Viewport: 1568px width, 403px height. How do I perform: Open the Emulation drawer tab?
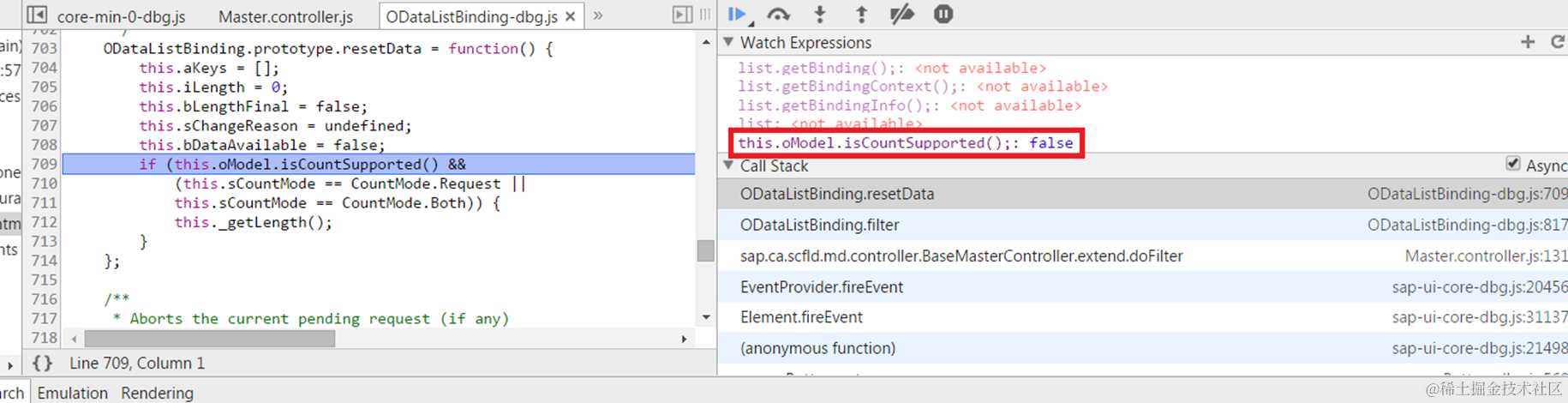coord(73,393)
